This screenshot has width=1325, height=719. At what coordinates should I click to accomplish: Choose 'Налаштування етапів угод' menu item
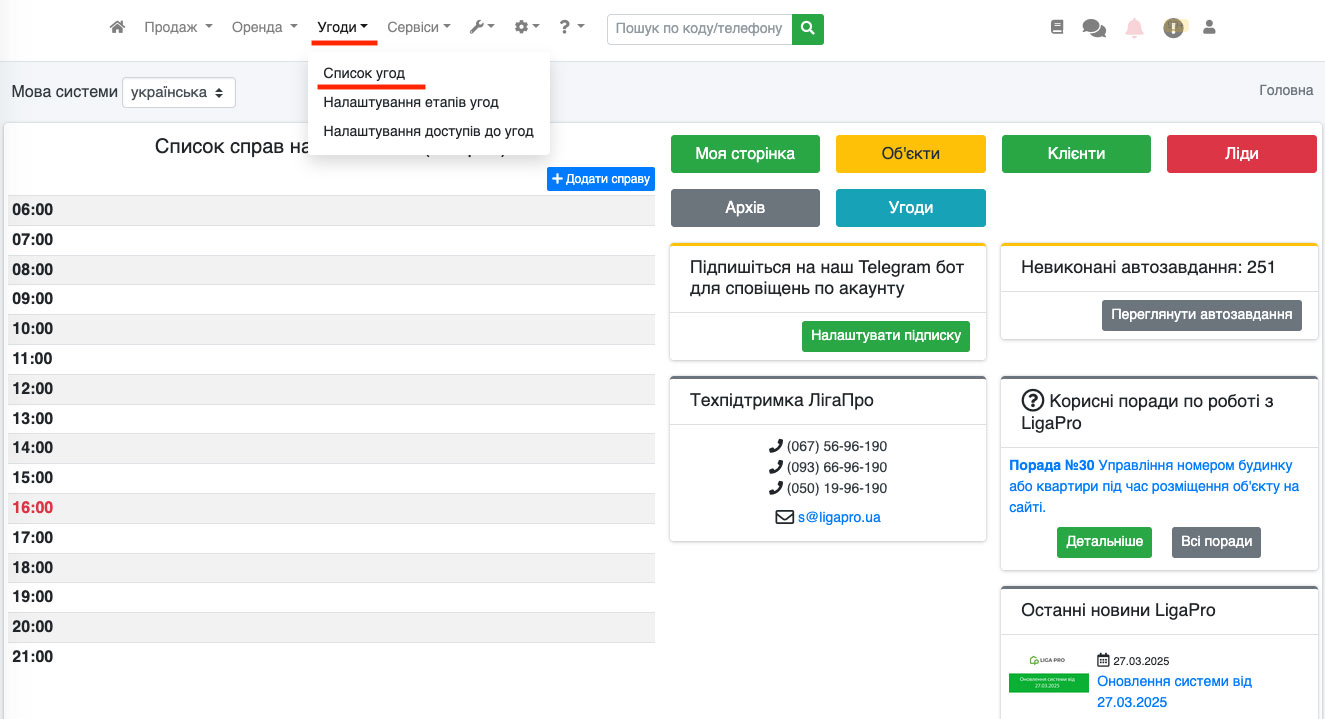pos(410,102)
